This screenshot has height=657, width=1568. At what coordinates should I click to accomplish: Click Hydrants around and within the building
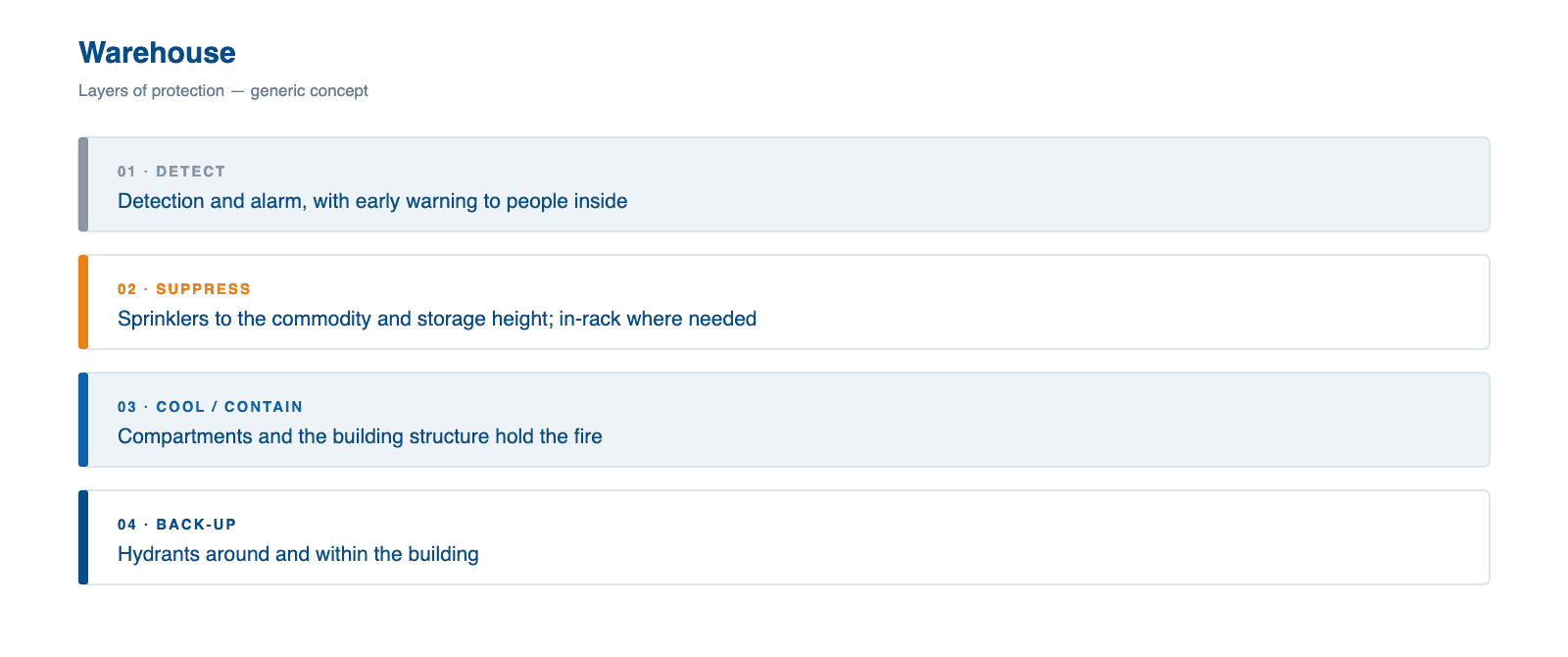point(298,554)
